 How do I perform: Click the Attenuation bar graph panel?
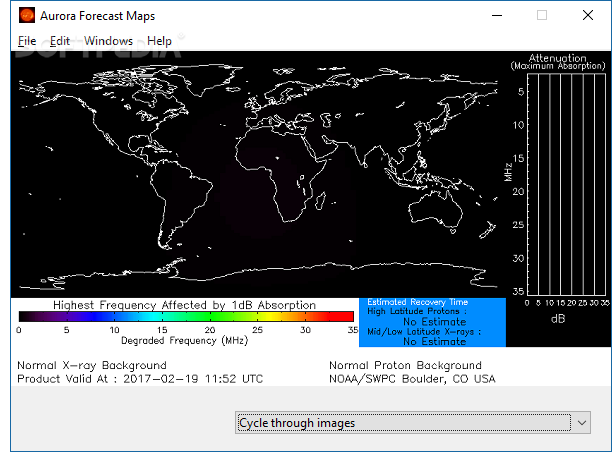[x=566, y=184]
